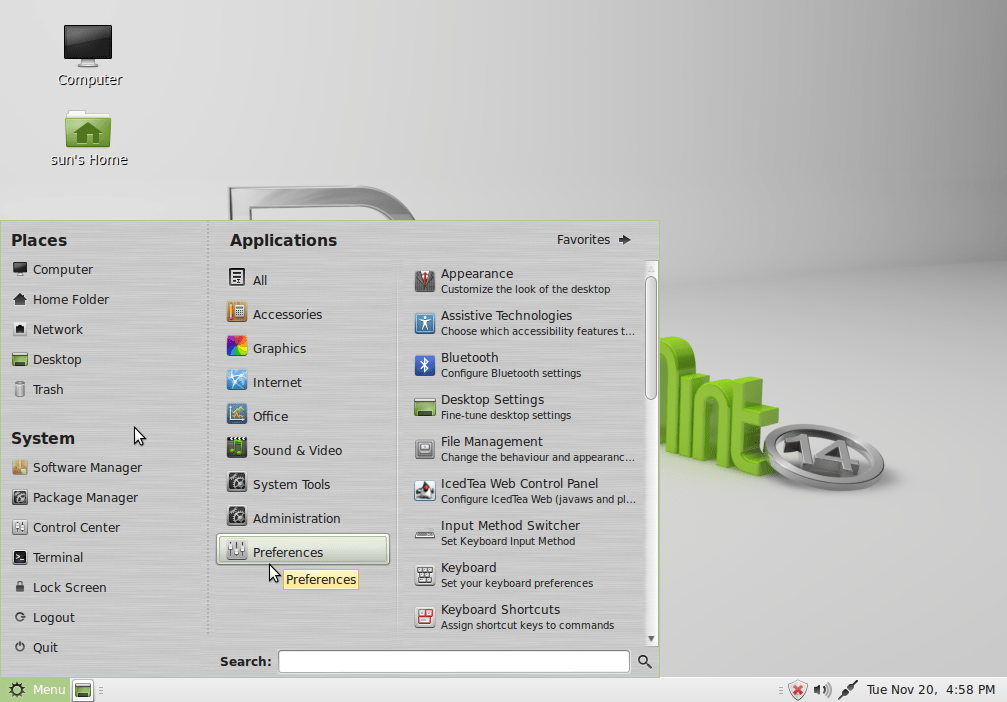Click the Search input field
Screen dimensions: 1007x702
(x=453, y=661)
